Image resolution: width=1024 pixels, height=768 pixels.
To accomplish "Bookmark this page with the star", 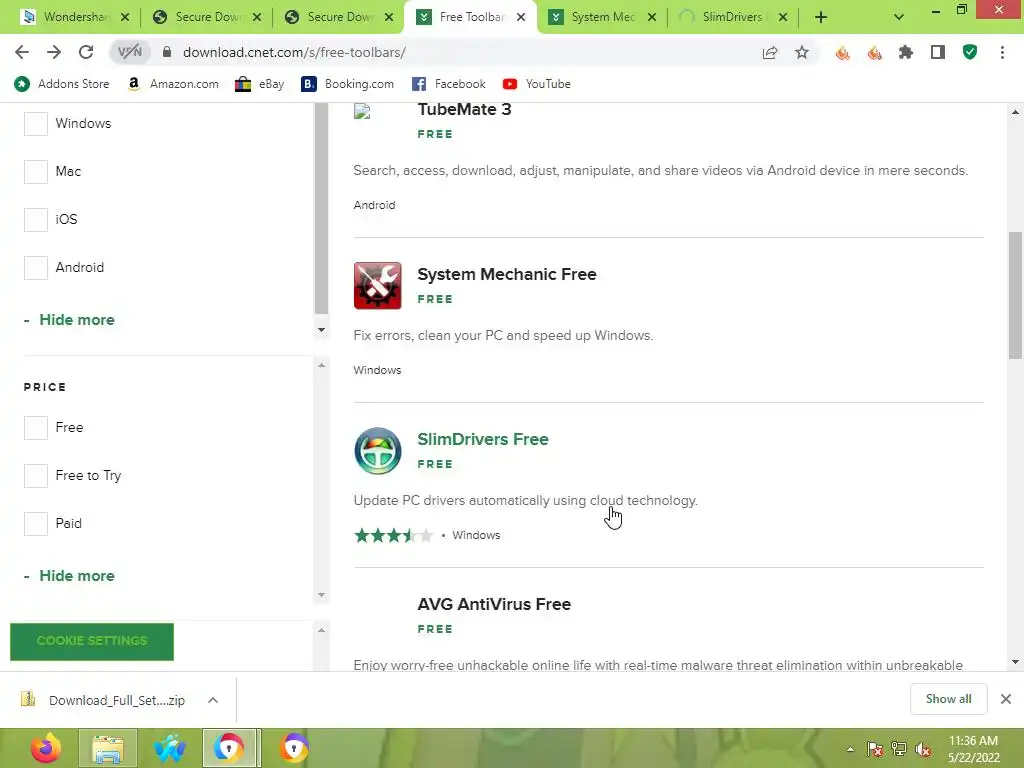I will point(802,52).
